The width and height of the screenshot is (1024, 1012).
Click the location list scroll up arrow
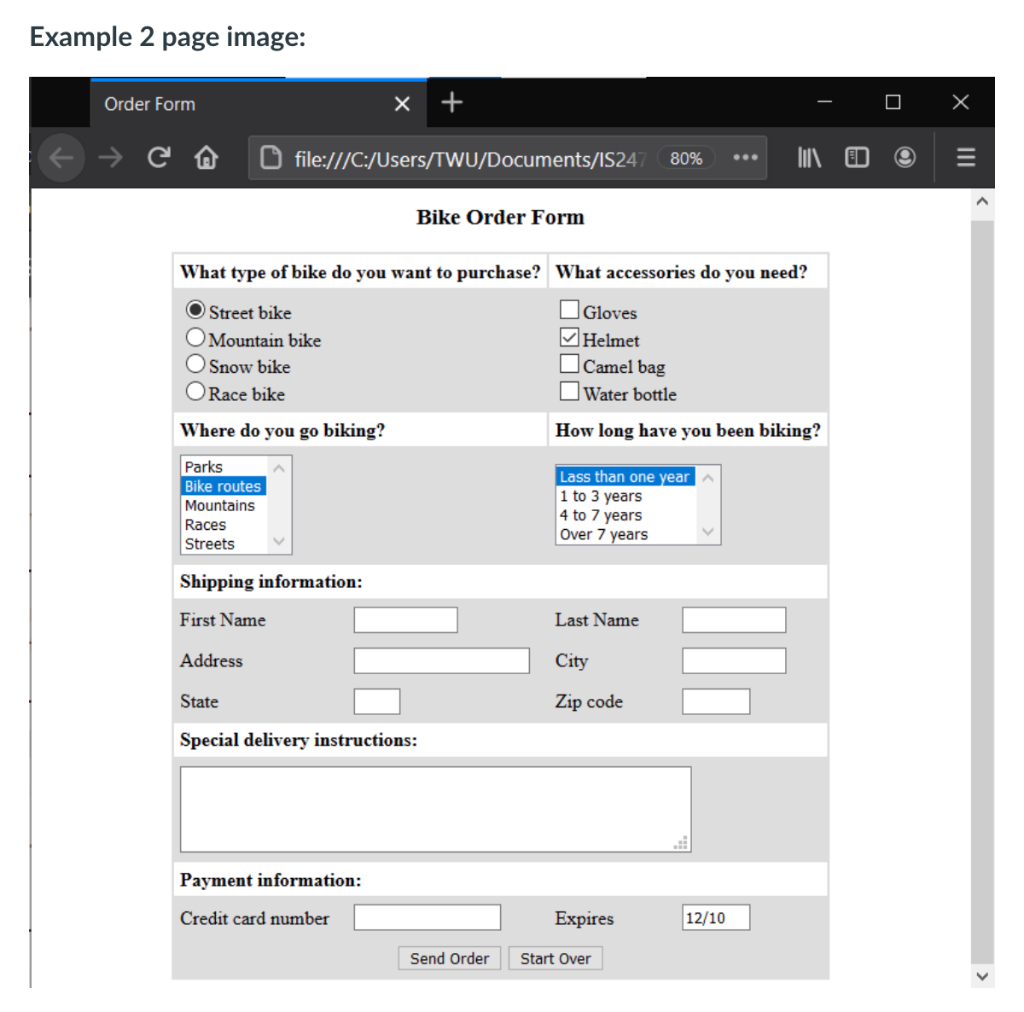pos(279,468)
